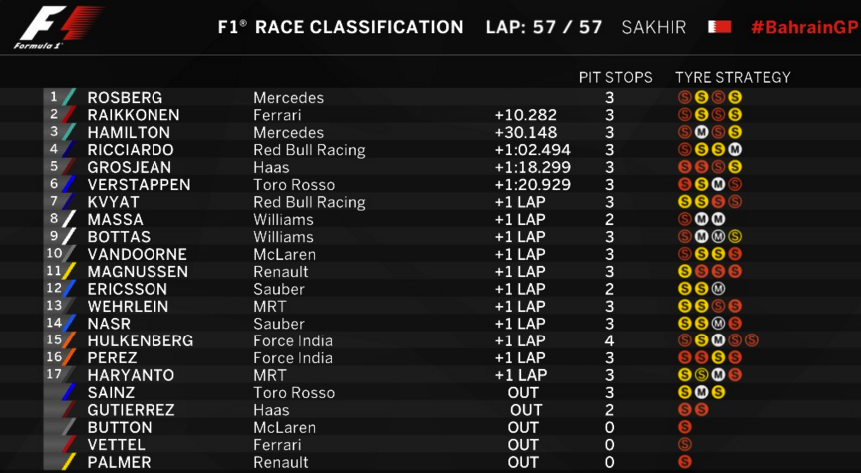Click the Haas team name for Grosjean

coord(271,168)
